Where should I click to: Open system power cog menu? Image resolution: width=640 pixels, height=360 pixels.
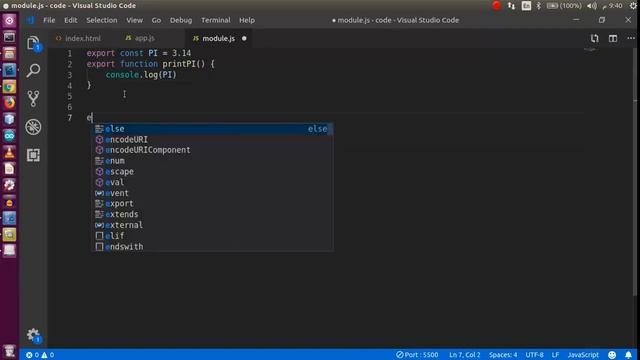(633, 6)
